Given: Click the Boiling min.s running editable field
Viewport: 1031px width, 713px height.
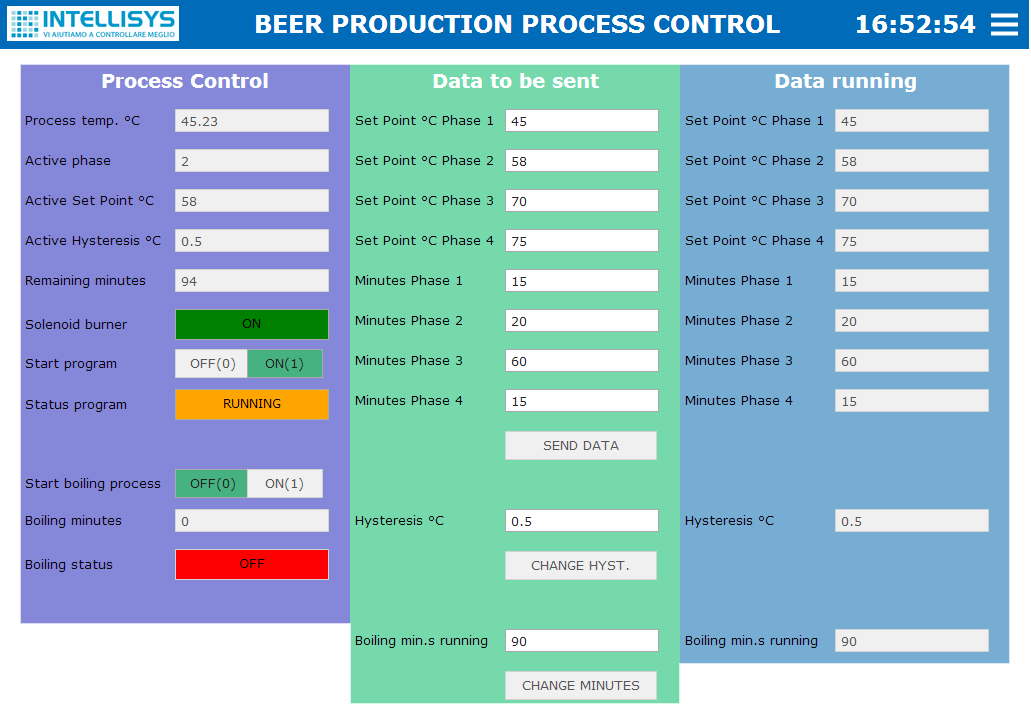Looking at the screenshot, I should (x=581, y=640).
